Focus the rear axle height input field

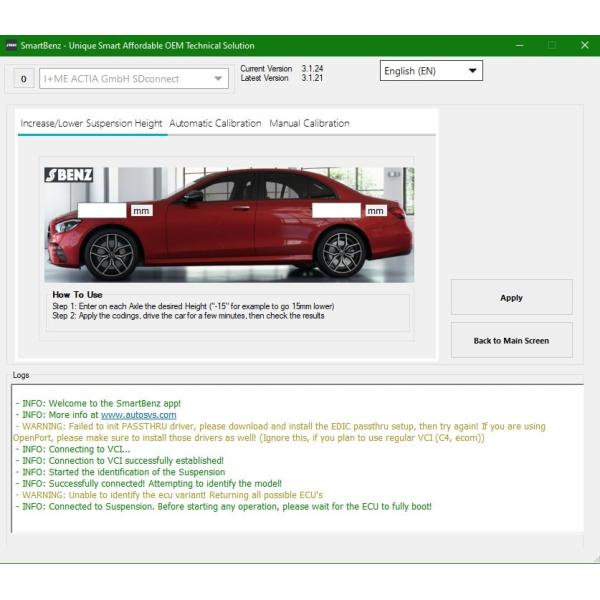tap(336, 211)
